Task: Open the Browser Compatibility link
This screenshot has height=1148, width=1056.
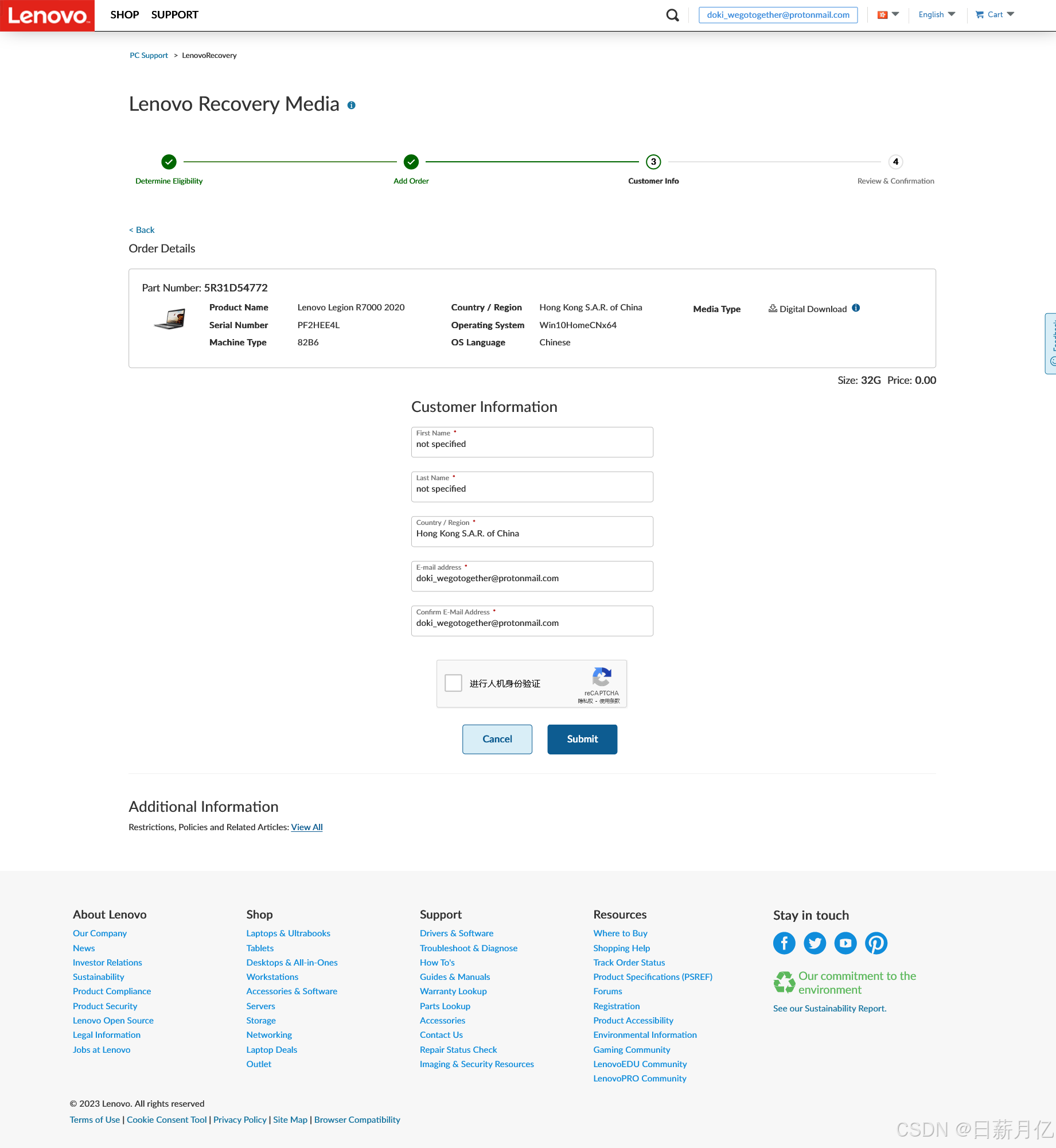Action: pos(357,1120)
